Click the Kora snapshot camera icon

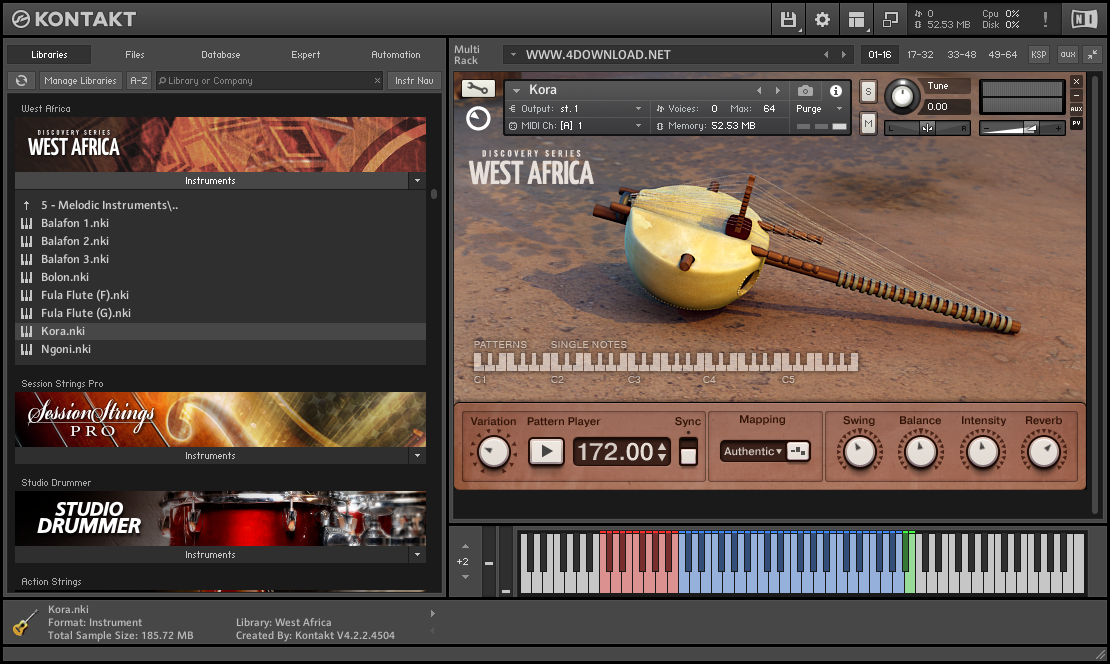(805, 91)
